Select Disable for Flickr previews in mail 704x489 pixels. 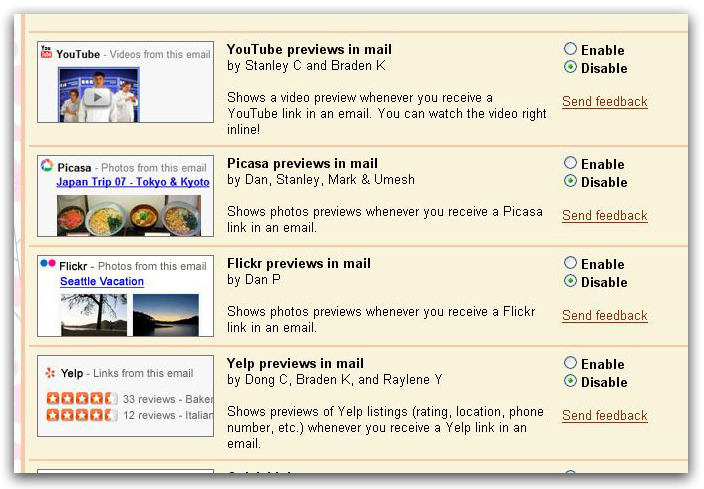coord(570,281)
